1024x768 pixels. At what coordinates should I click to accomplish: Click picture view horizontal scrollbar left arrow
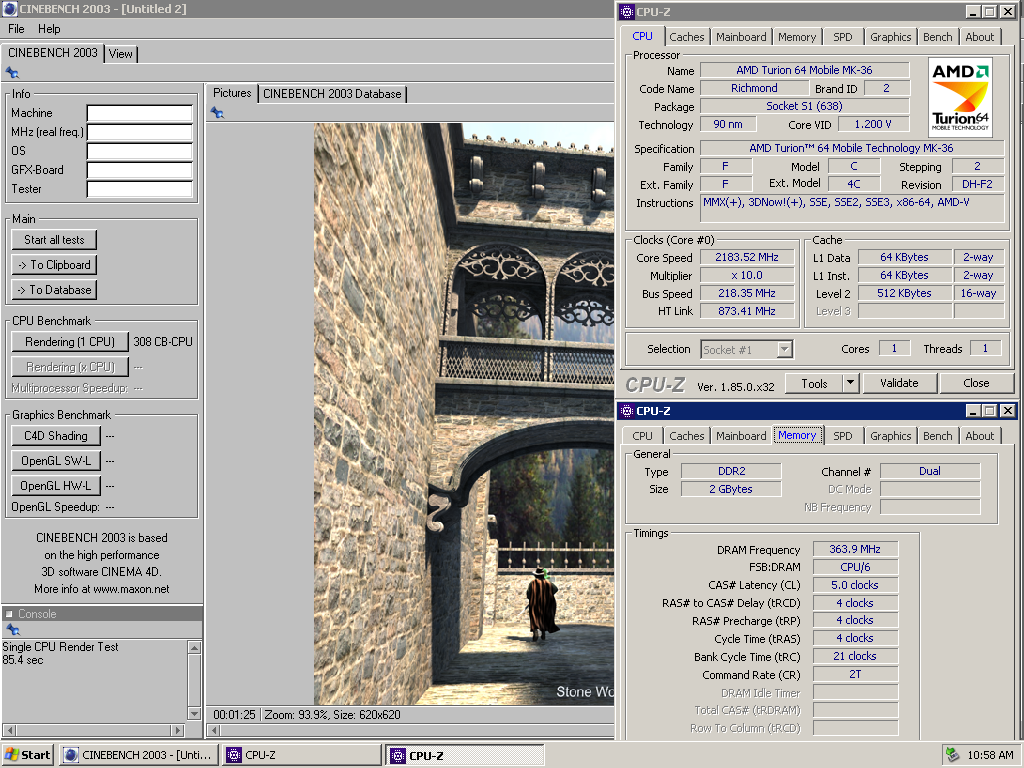pos(214,729)
